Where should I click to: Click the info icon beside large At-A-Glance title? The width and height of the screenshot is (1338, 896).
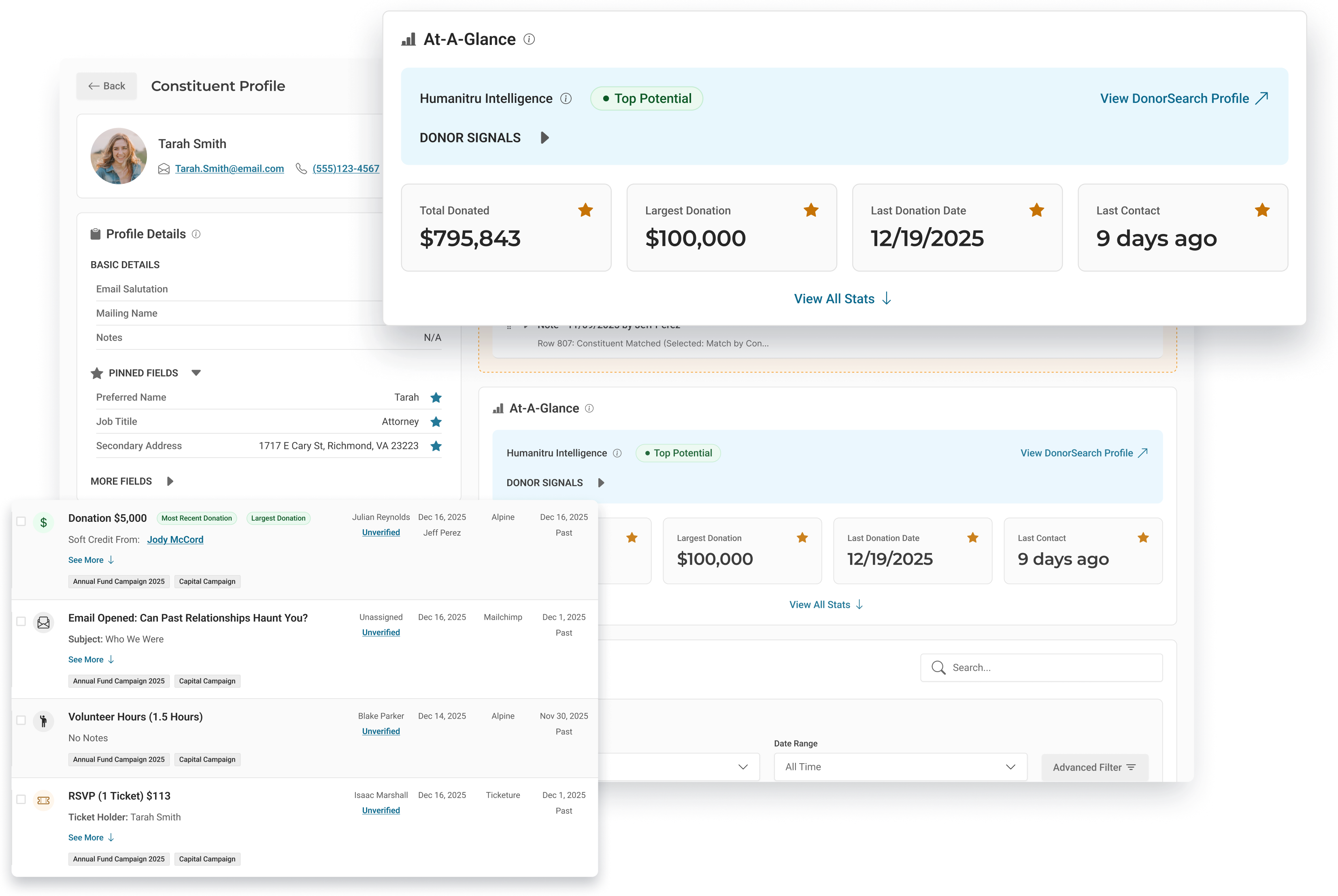529,39
